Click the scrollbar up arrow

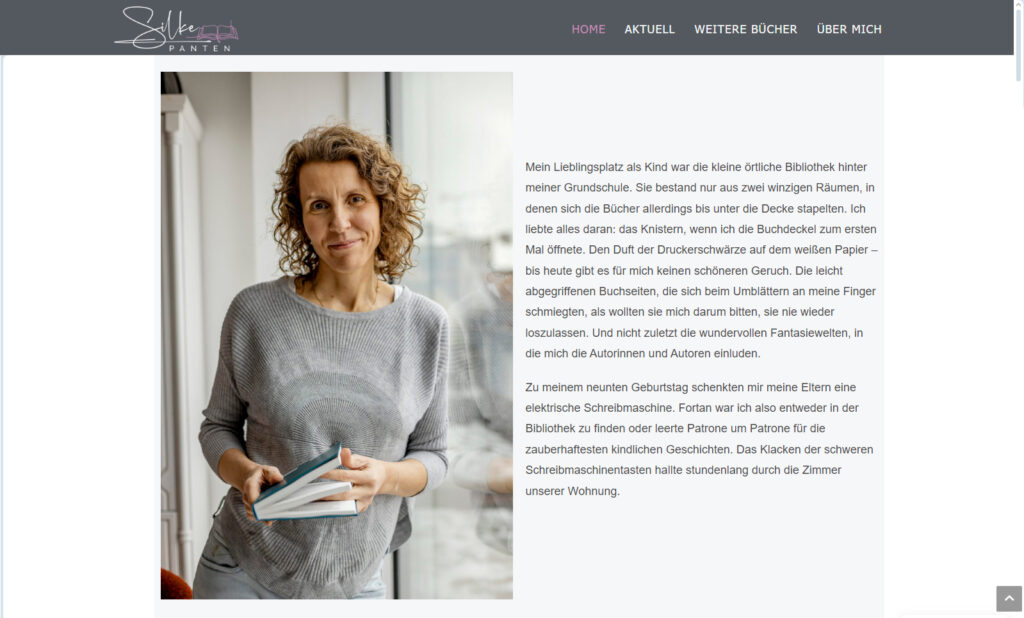1019,4
